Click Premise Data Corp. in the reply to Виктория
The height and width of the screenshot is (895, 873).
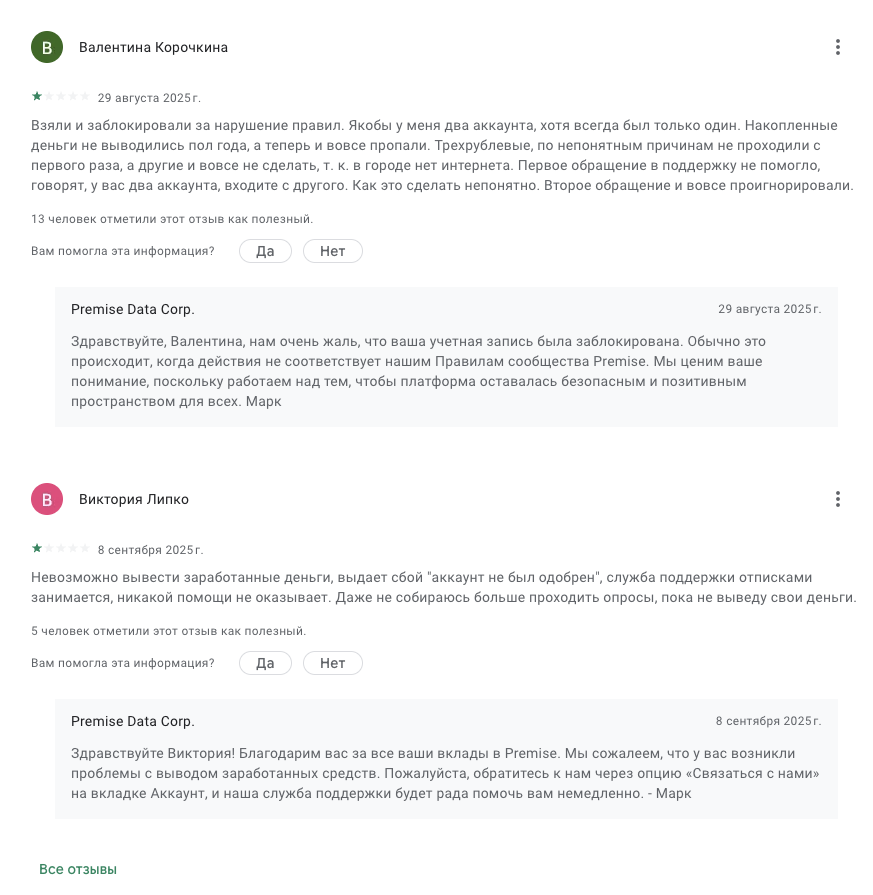133,721
